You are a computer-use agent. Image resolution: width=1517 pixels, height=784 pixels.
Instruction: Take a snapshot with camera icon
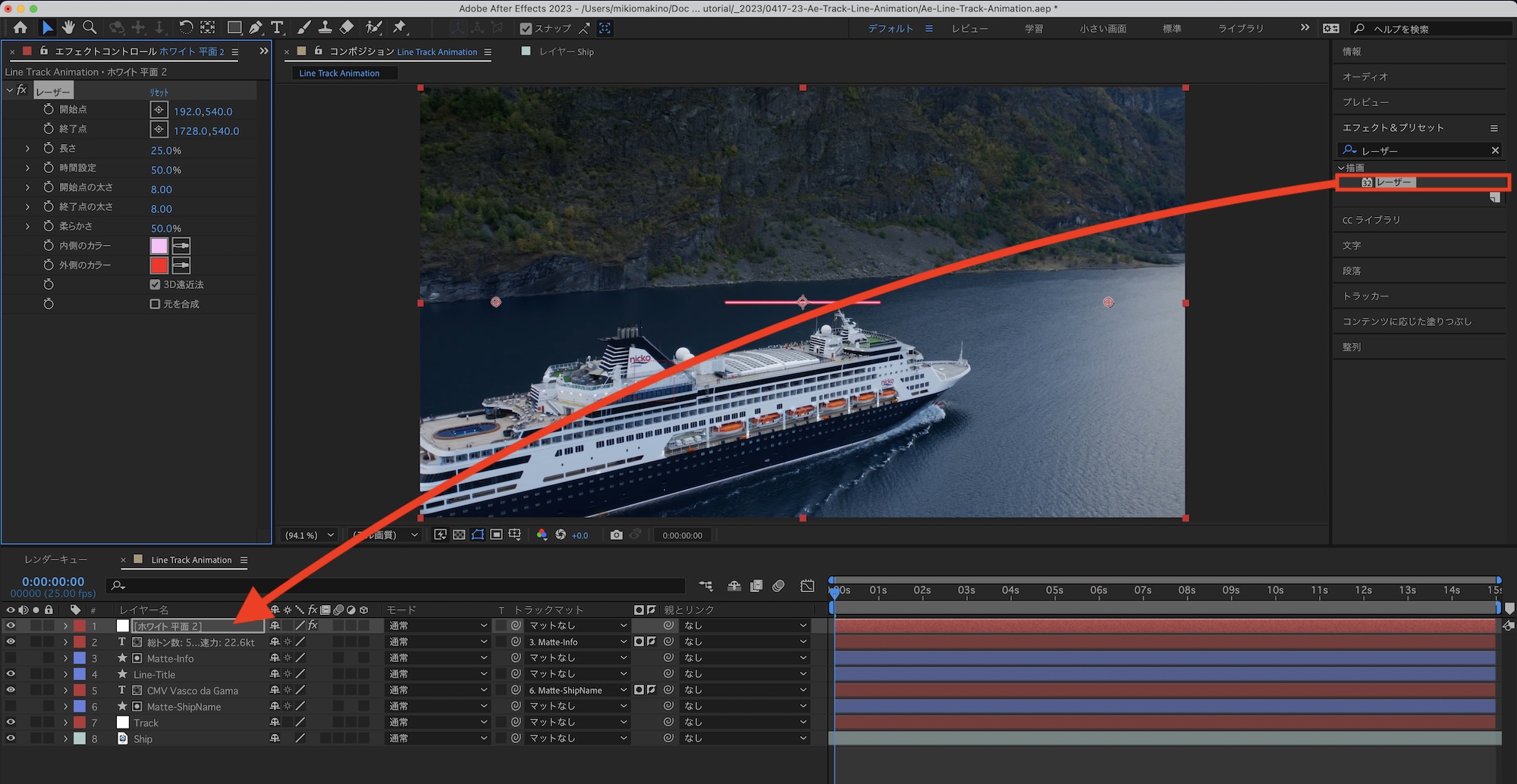point(617,535)
